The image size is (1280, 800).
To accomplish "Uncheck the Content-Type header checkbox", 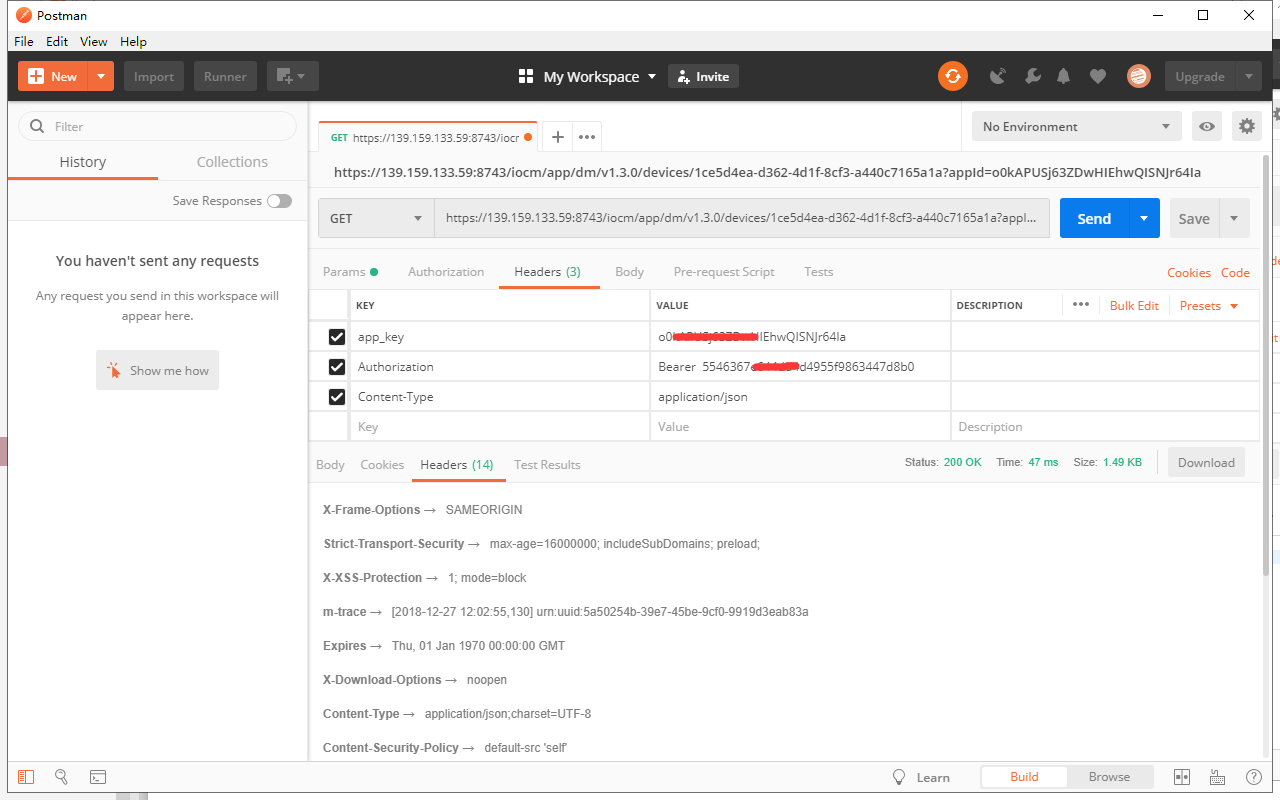I will tap(337, 397).
